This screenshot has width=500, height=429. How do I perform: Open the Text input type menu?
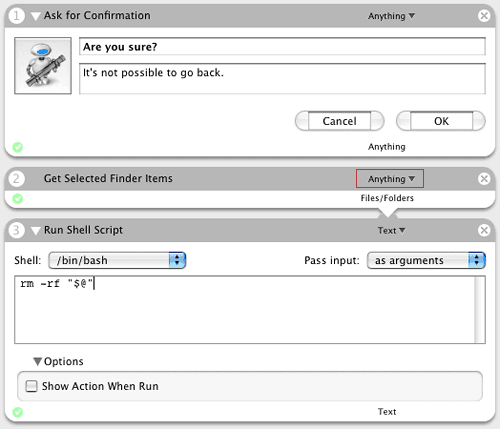tap(391, 230)
